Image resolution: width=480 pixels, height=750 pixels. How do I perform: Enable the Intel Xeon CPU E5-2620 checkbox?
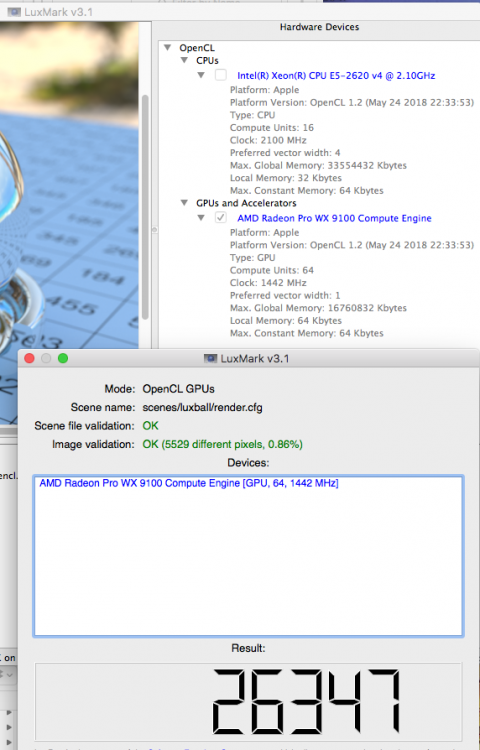[x=220, y=75]
